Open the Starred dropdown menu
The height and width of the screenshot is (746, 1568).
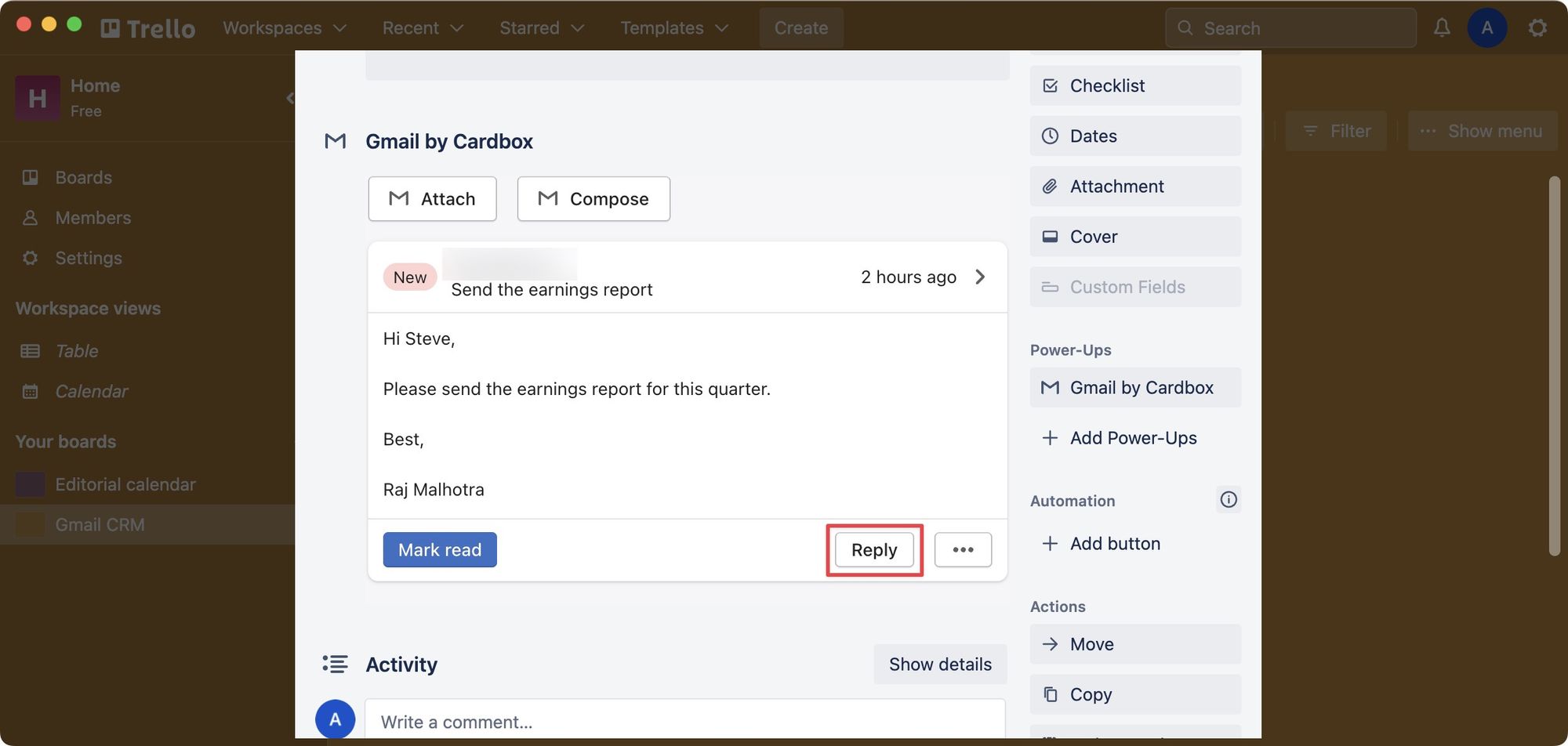[542, 28]
